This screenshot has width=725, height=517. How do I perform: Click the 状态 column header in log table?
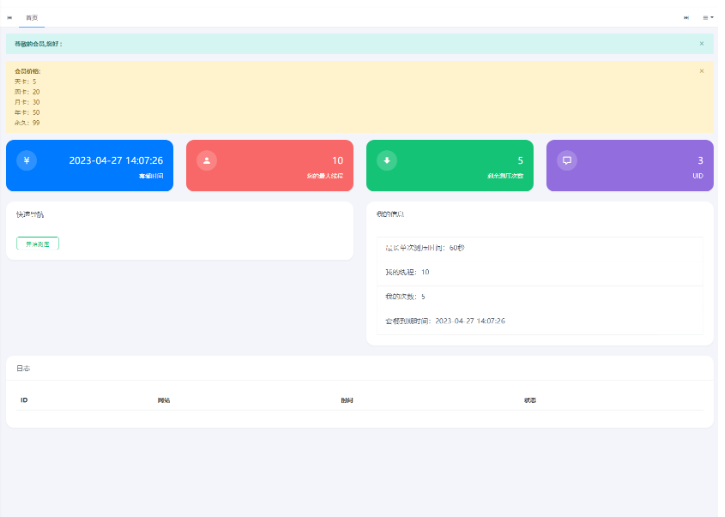[530, 400]
